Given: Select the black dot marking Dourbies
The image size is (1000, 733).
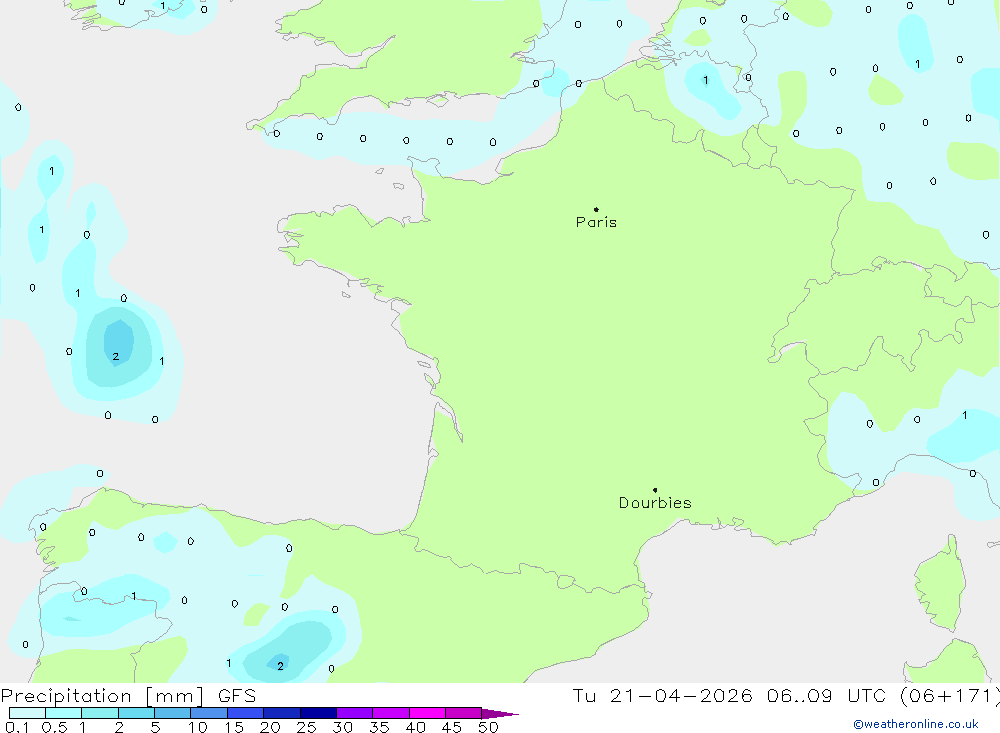Looking at the screenshot, I should (655, 490).
